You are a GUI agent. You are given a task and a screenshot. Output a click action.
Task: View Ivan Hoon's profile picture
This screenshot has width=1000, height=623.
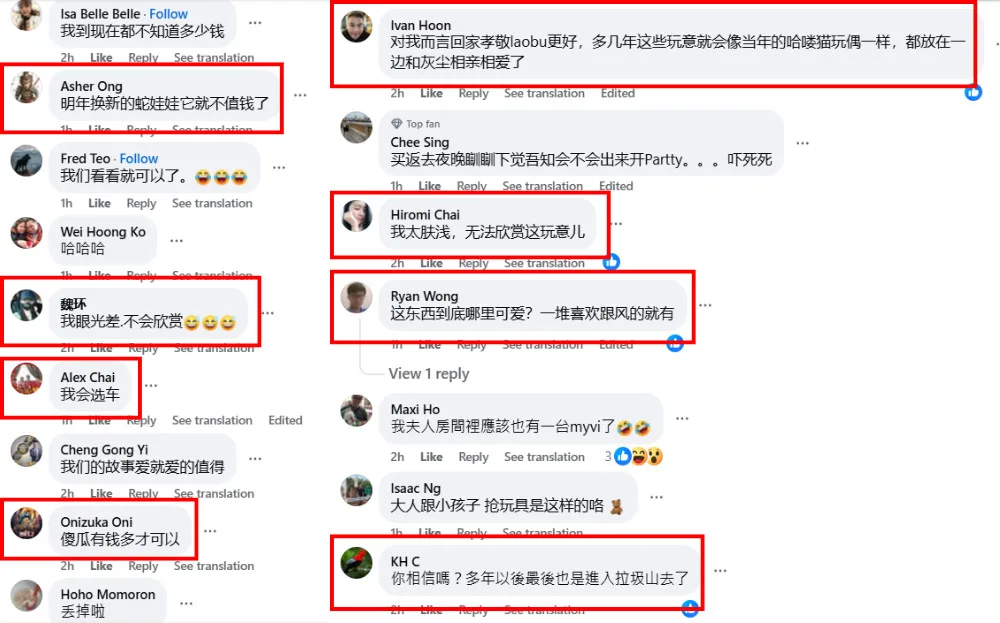pos(357,26)
